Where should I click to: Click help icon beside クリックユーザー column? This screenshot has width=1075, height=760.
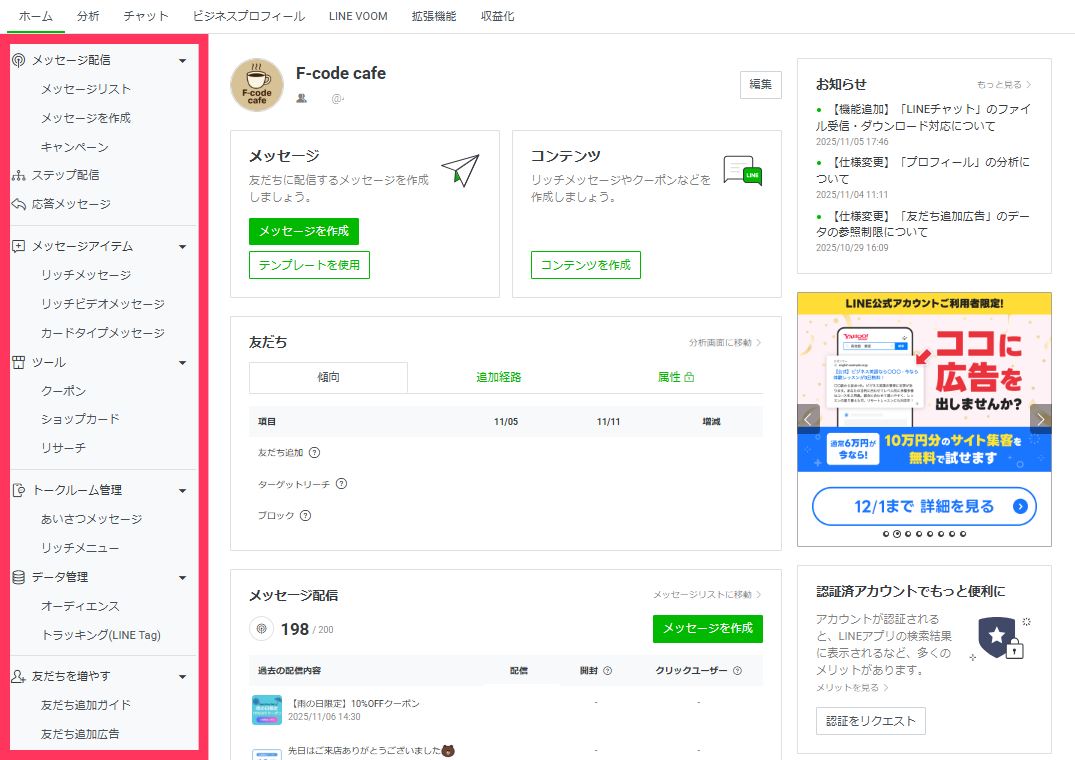(737, 671)
